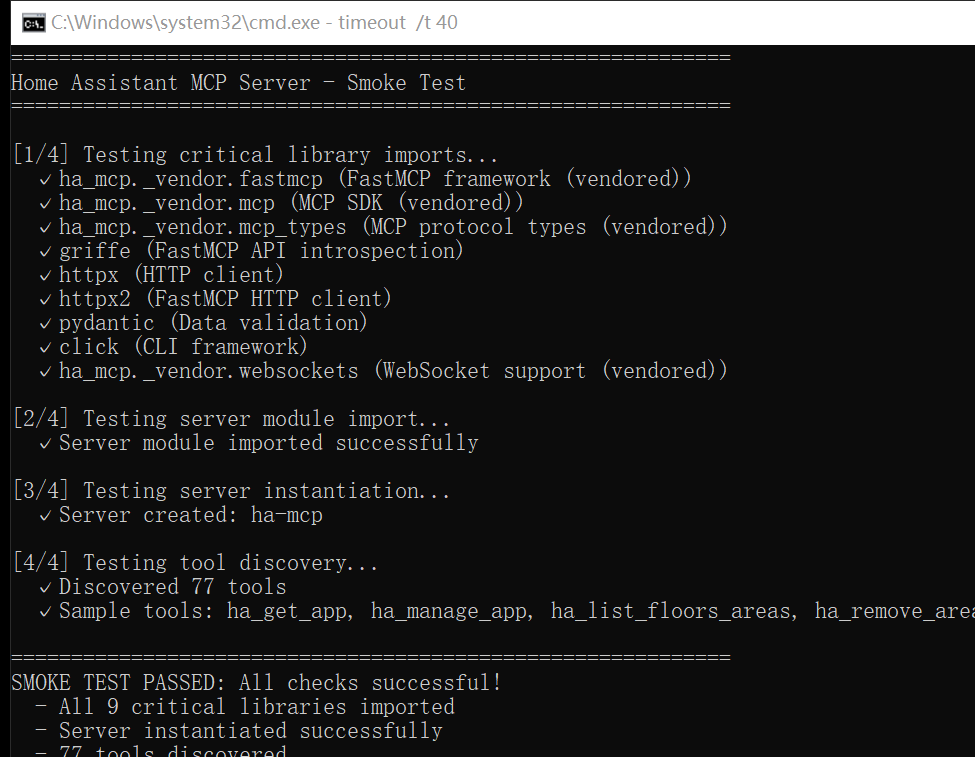Click the 'click (CLI framework)' line
Viewport: 975px width, 757px height.
pyautogui.click(x=173, y=346)
